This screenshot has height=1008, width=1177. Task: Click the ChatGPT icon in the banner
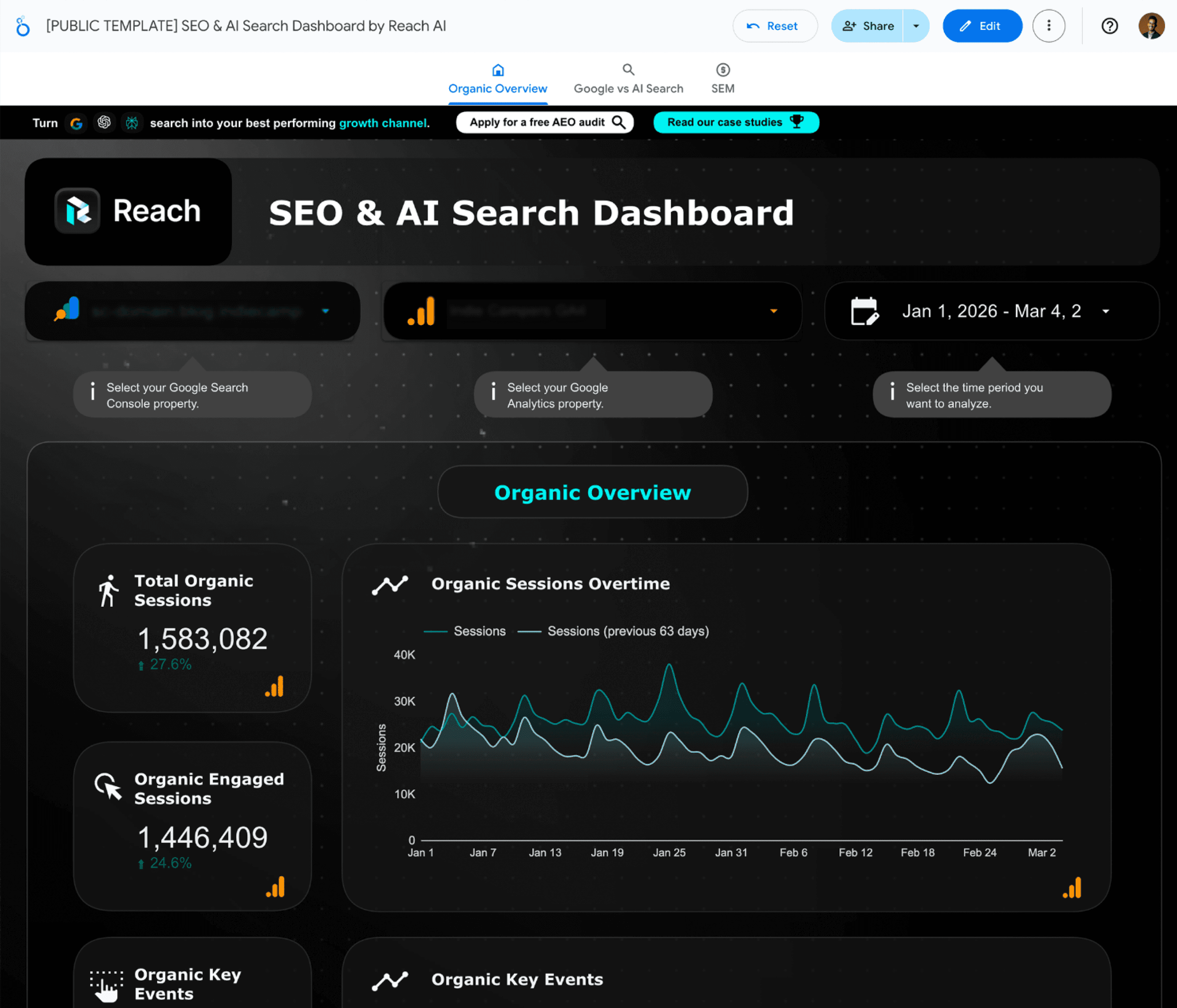104,123
